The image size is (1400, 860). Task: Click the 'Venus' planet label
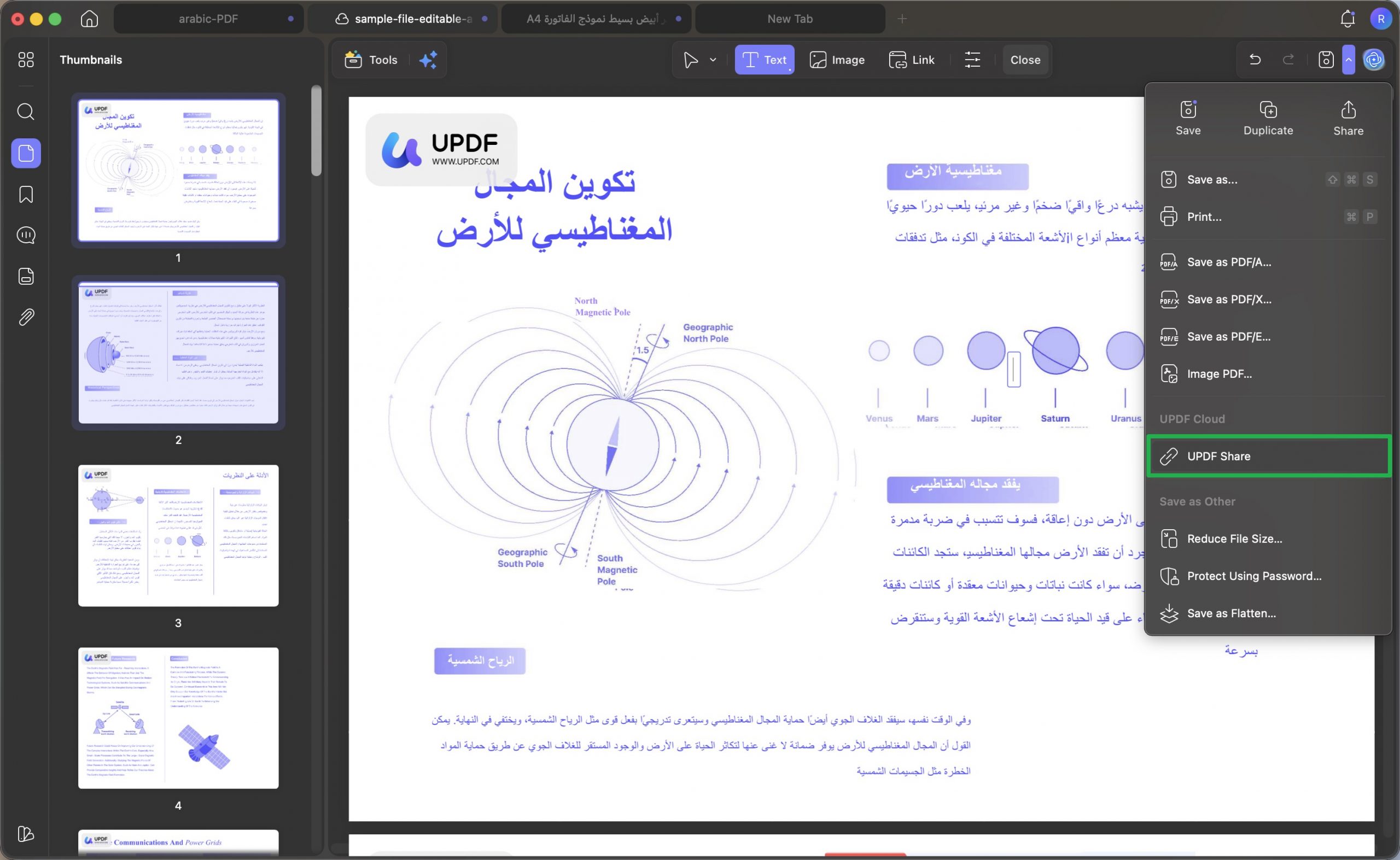click(879, 418)
